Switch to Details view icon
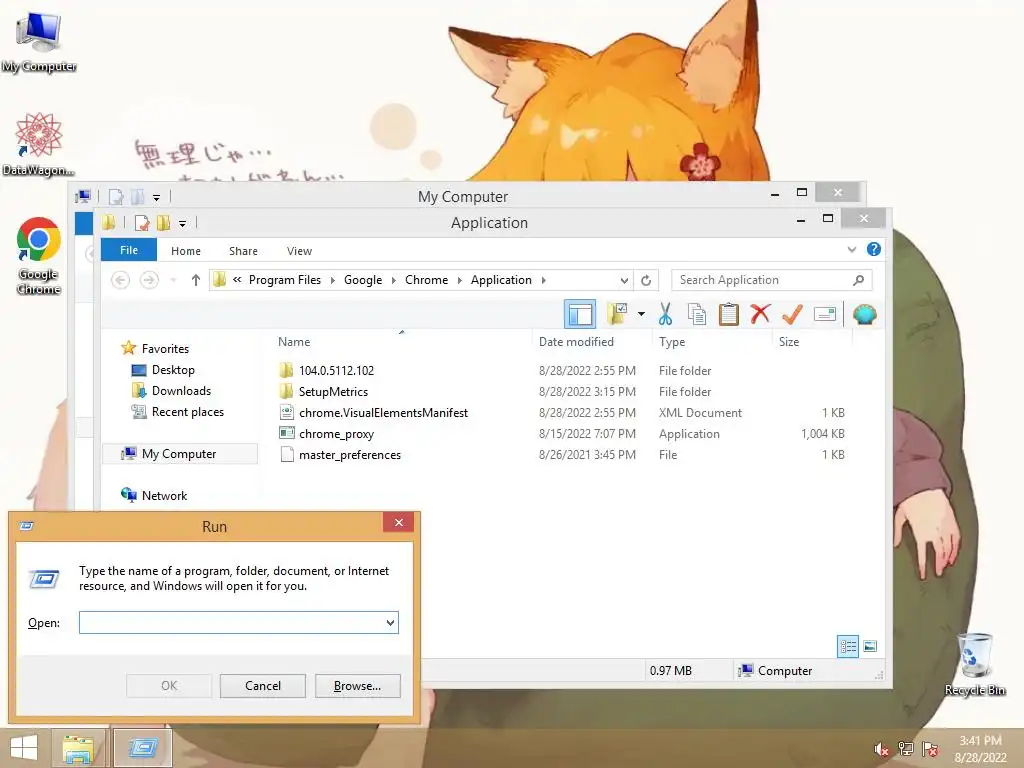The width and height of the screenshot is (1024, 768). 848,647
